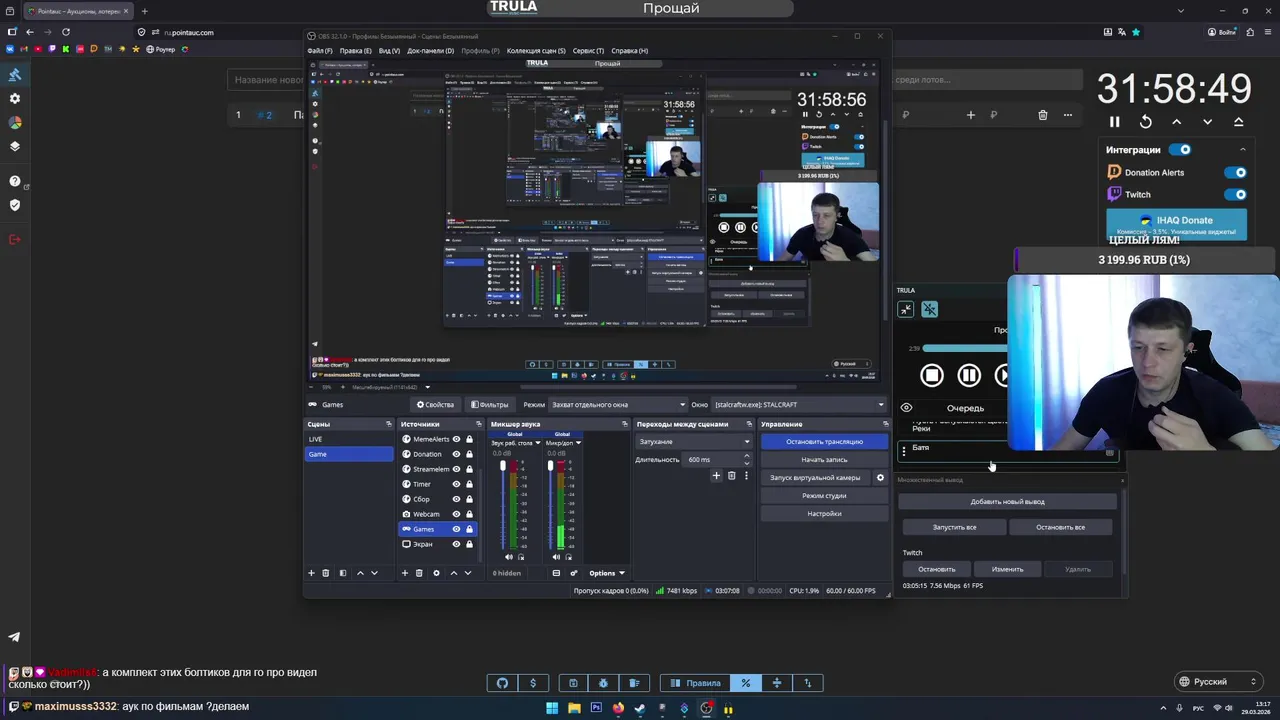The image size is (1280, 720).
Task: Open source properties gear under Источники
Action: click(x=436, y=573)
